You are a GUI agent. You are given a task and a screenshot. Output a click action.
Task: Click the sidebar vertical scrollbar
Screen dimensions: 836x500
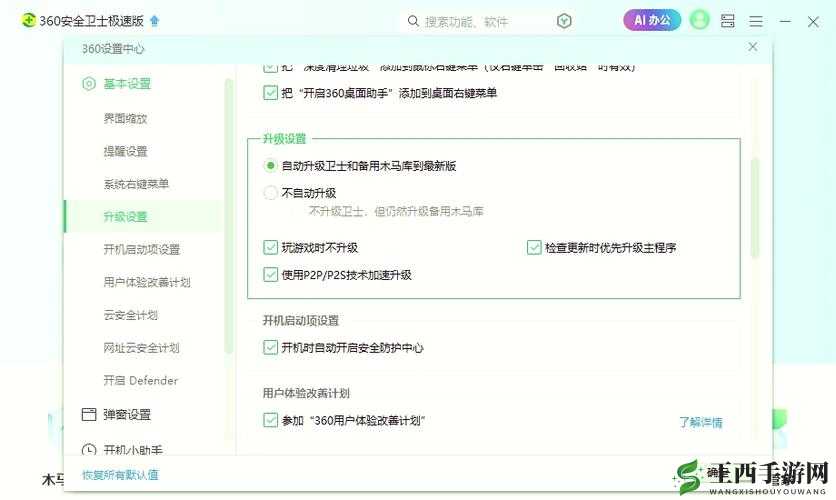click(x=229, y=216)
